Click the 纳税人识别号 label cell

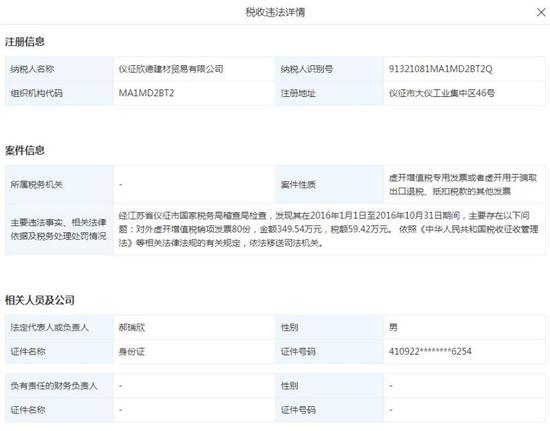tap(329, 69)
